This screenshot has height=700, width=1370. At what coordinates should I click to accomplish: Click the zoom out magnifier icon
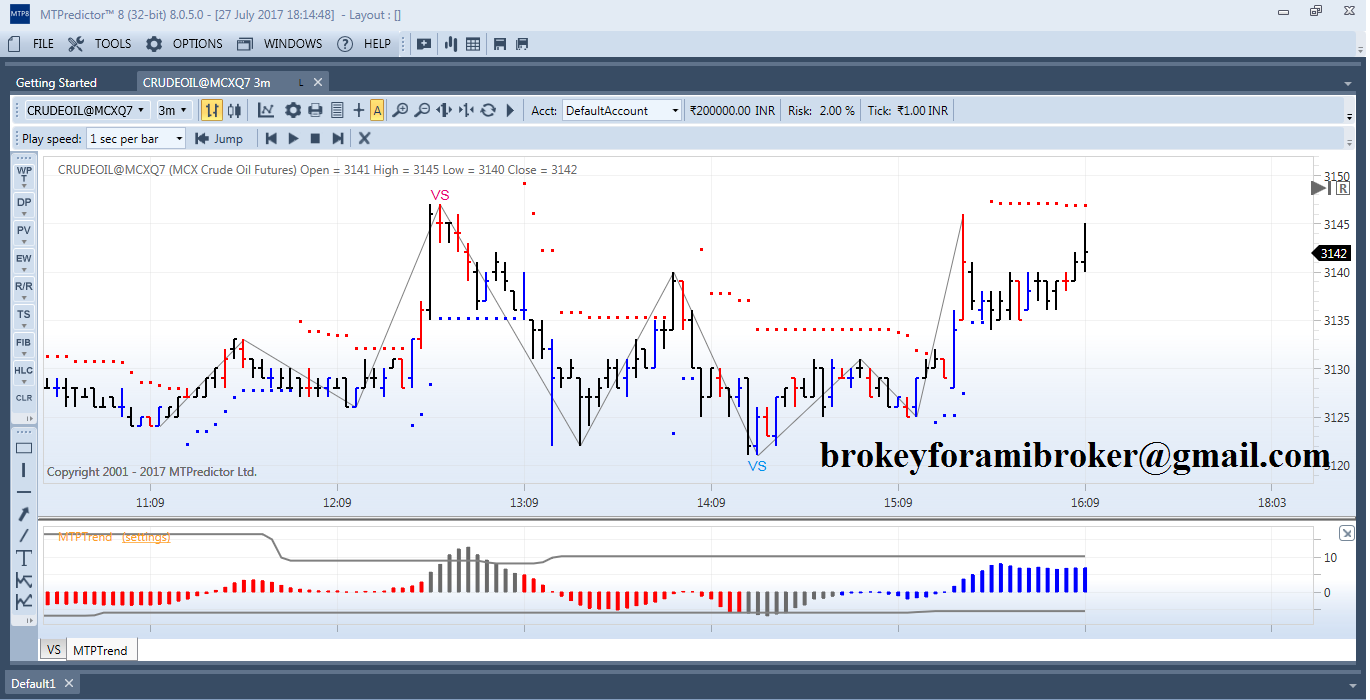[x=422, y=110]
